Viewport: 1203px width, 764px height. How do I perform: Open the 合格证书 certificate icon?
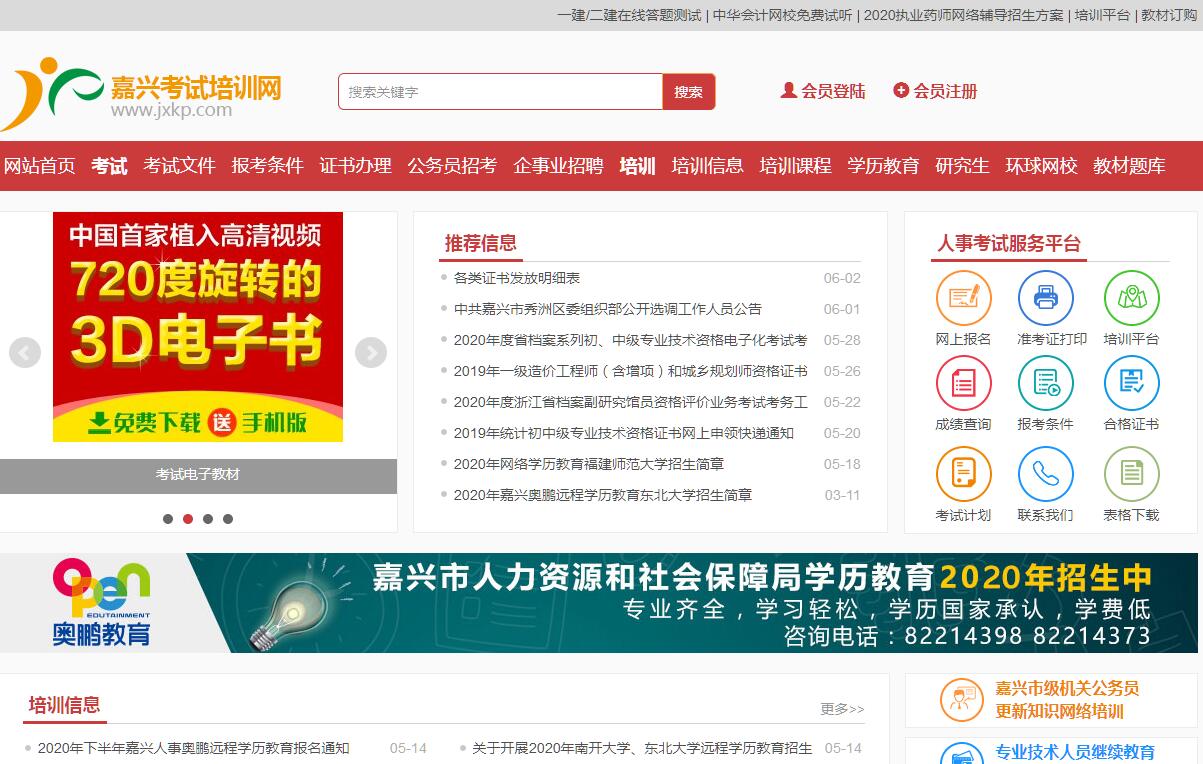[x=1131, y=384]
